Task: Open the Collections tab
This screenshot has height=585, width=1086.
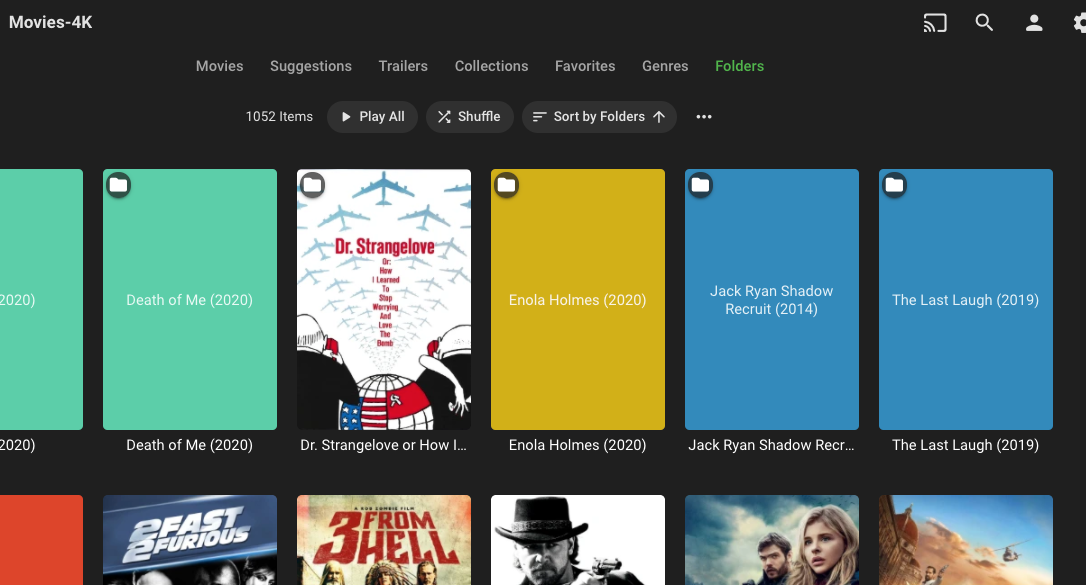Action: click(x=491, y=66)
